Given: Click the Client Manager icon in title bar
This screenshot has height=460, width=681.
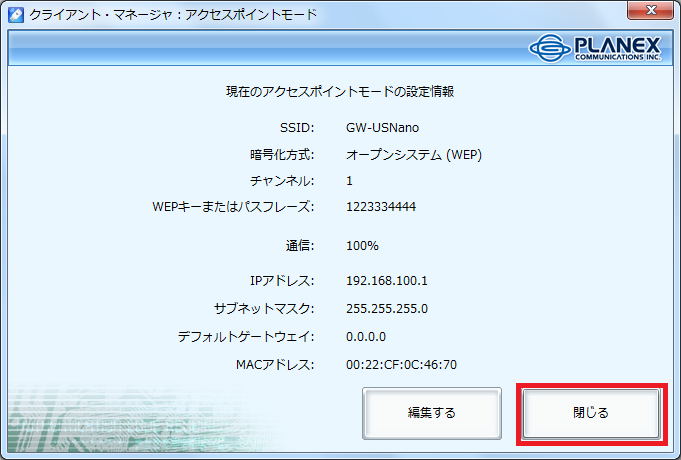Looking at the screenshot, I should (x=17, y=15).
